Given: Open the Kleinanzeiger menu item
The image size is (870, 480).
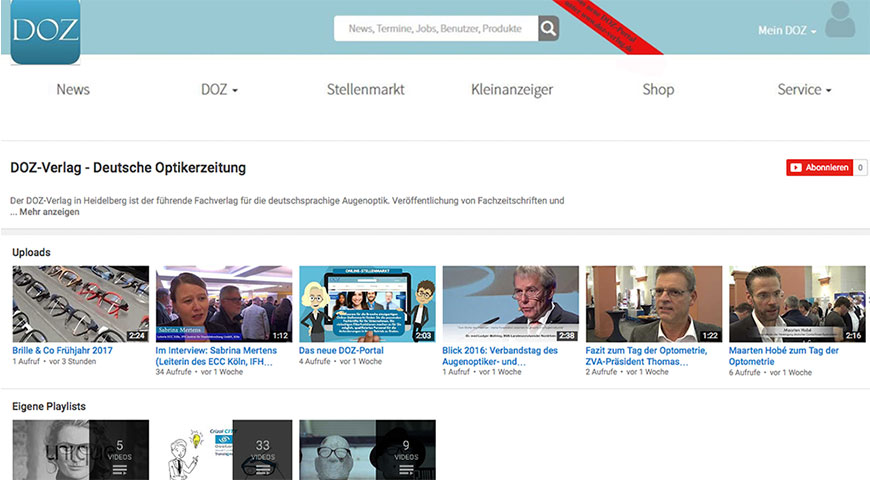Looking at the screenshot, I should tap(512, 90).
